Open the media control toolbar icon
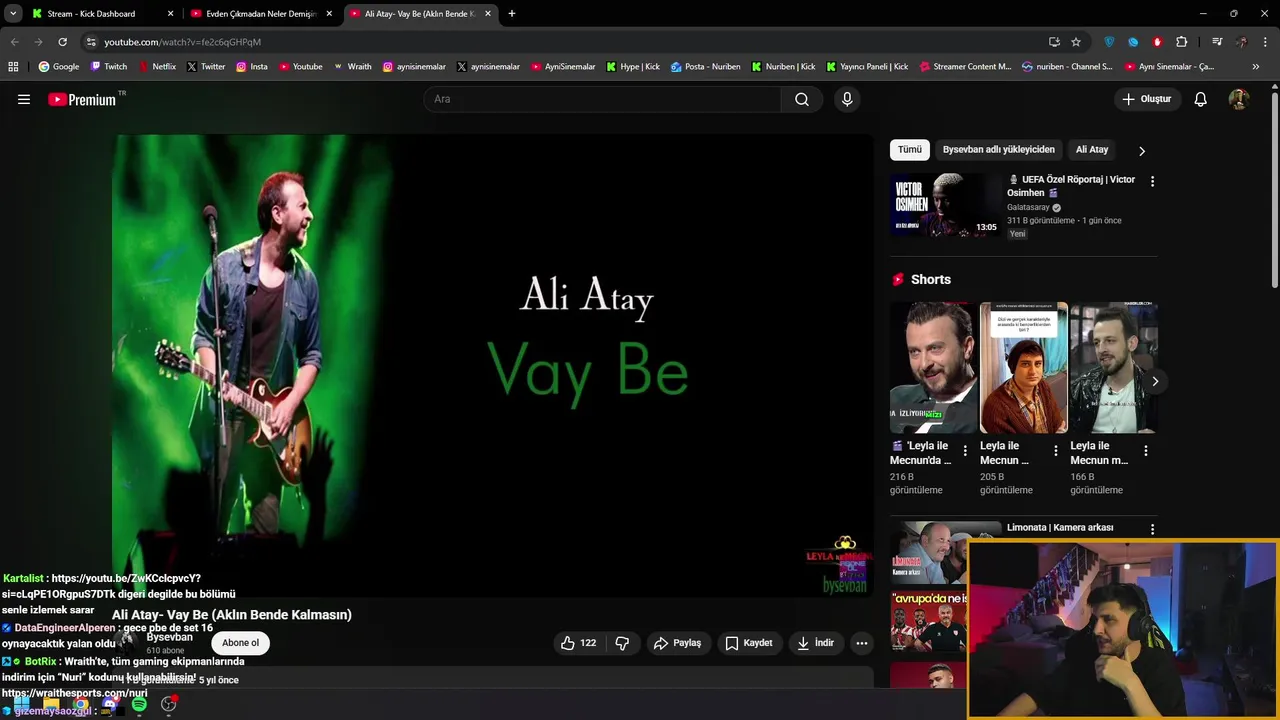The image size is (1280, 720). point(1217,42)
